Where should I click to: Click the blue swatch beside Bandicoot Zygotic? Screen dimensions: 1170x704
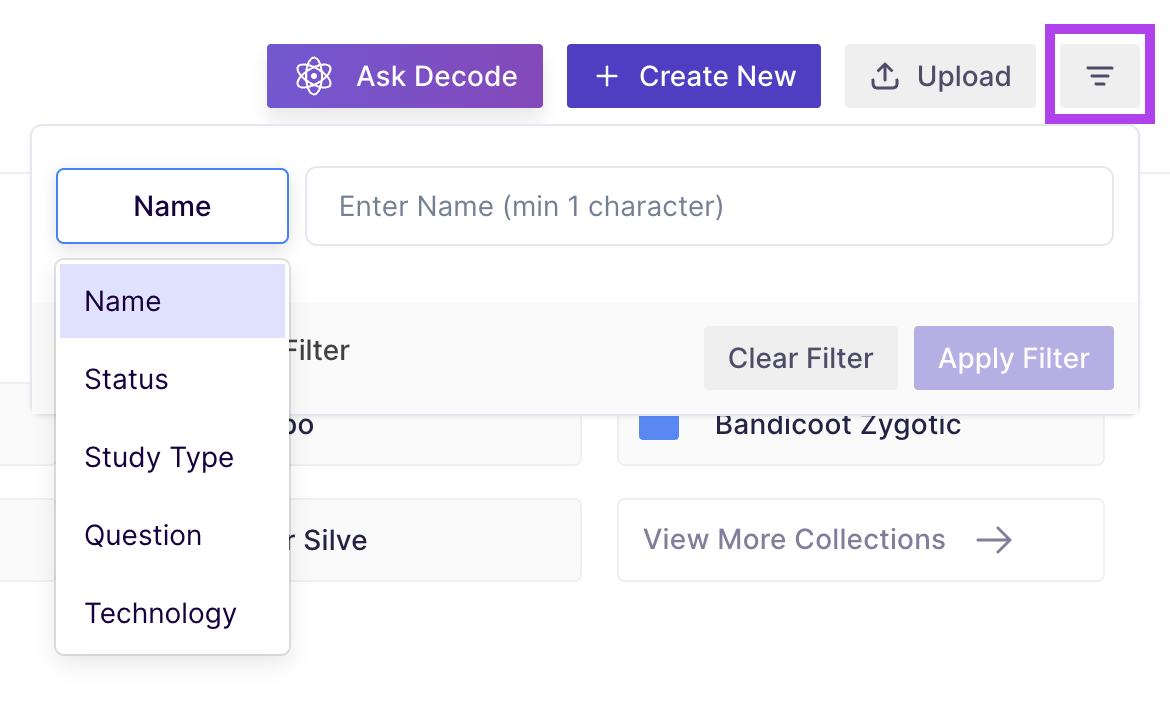click(x=659, y=426)
